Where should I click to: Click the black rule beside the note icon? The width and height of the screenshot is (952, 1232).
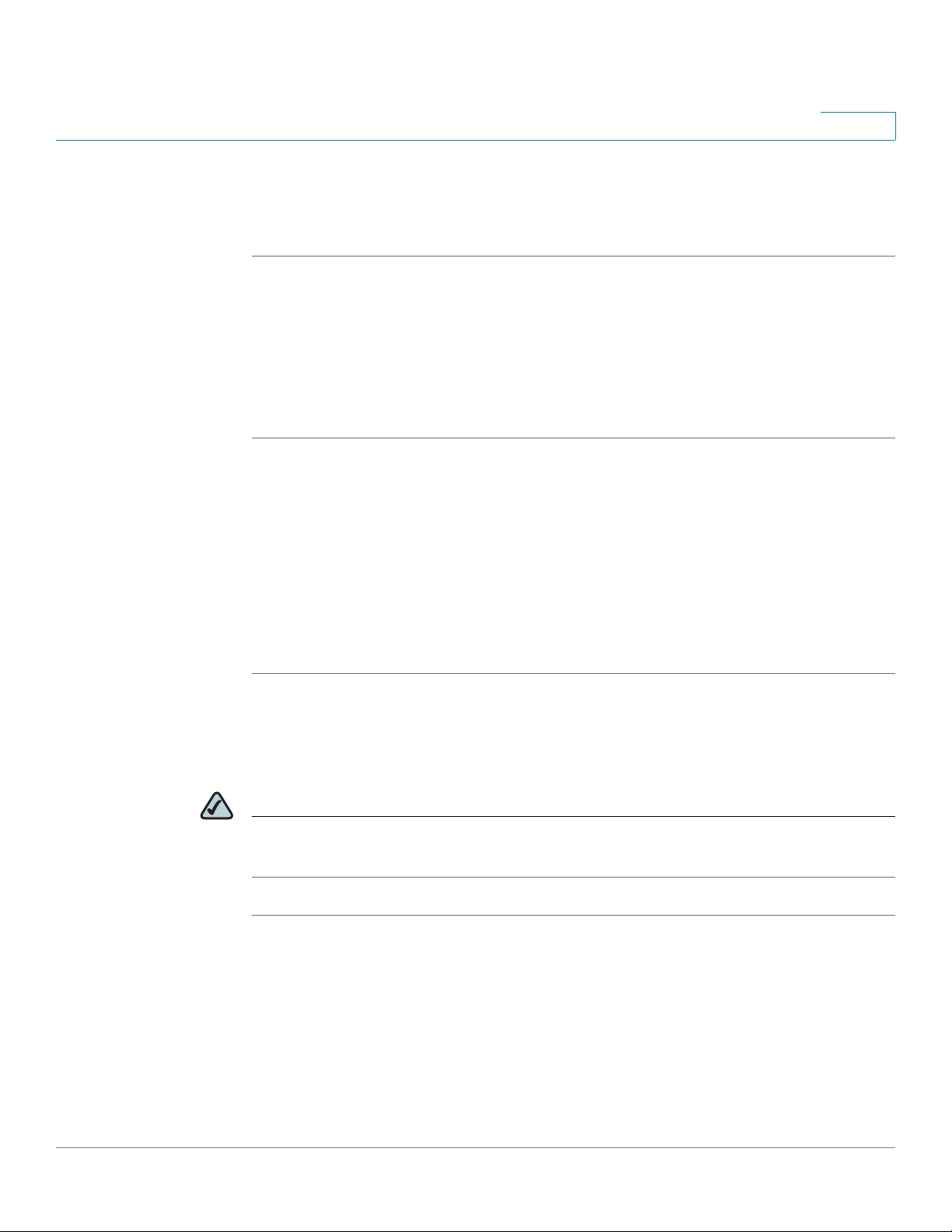(x=574, y=816)
